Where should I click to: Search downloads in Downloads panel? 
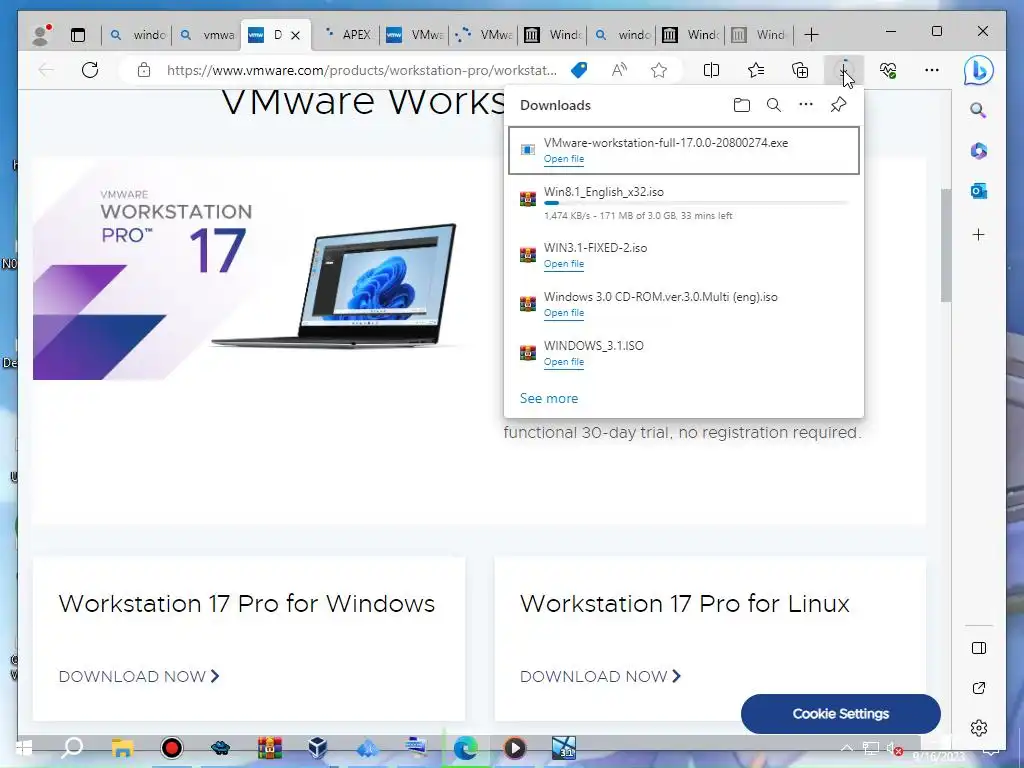pos(774,105)
